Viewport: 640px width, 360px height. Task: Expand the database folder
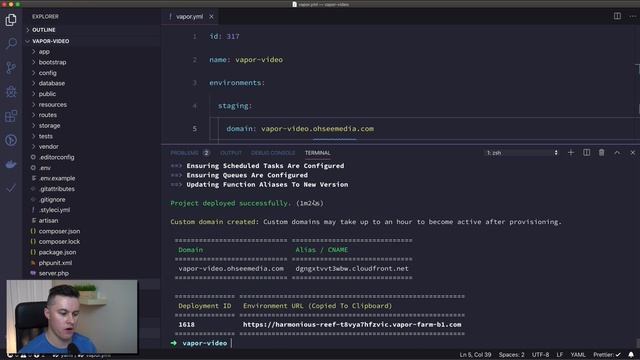[51, 83]
